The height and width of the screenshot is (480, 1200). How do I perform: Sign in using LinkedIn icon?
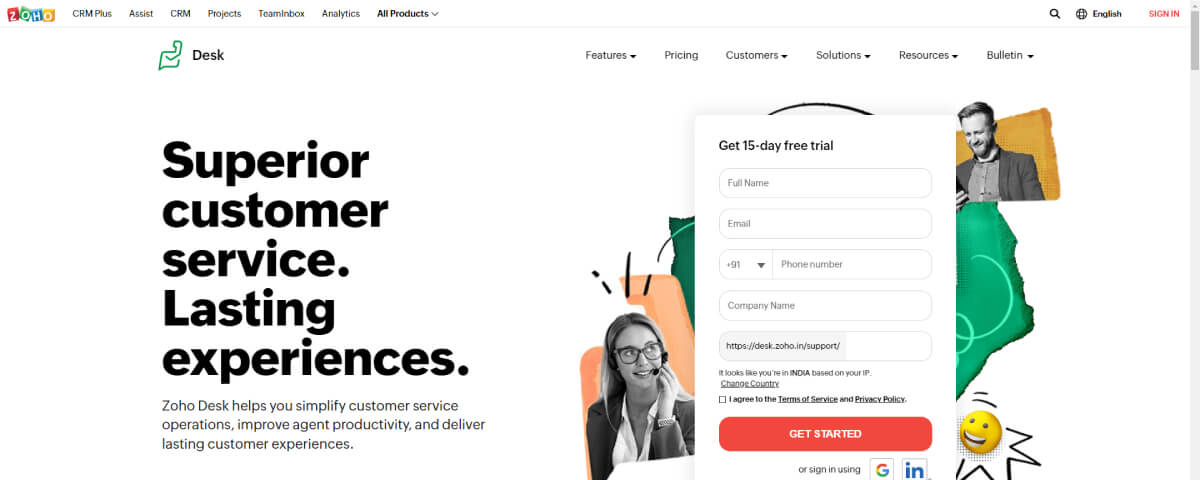tap(914, 469)
